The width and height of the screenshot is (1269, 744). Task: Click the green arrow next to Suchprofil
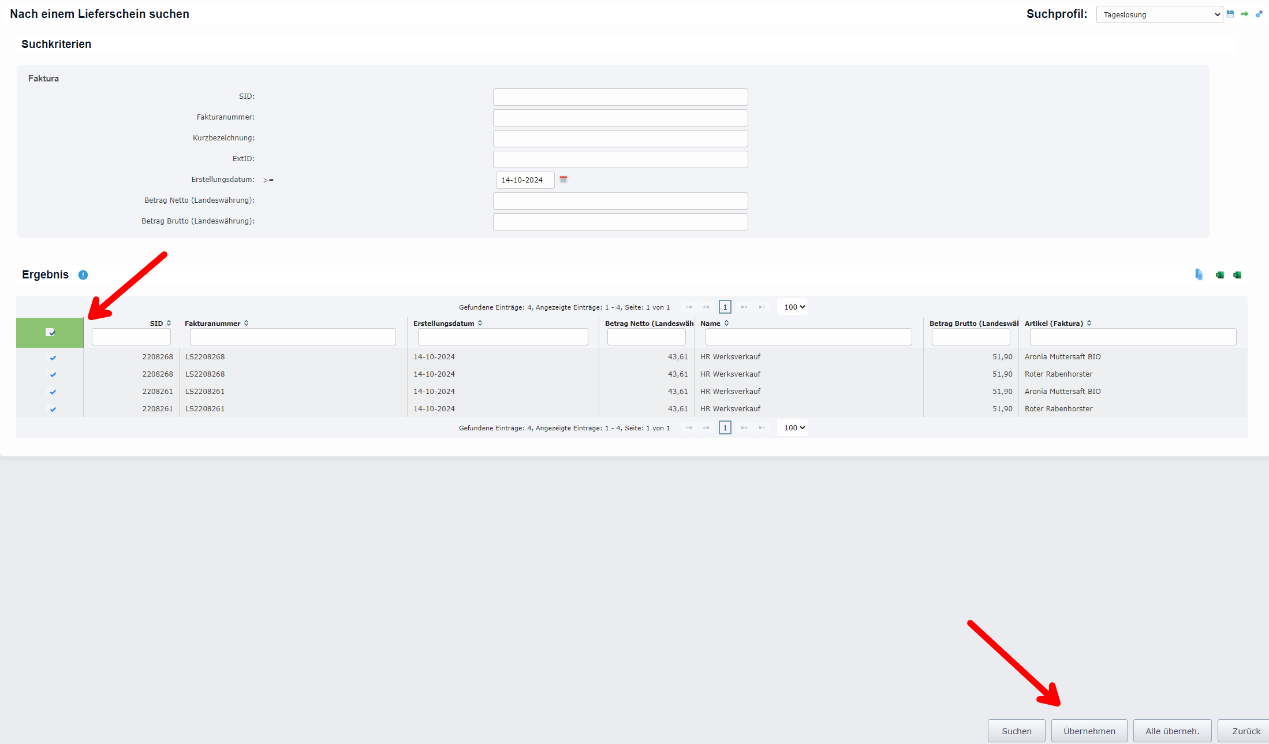pos(1245,14)
